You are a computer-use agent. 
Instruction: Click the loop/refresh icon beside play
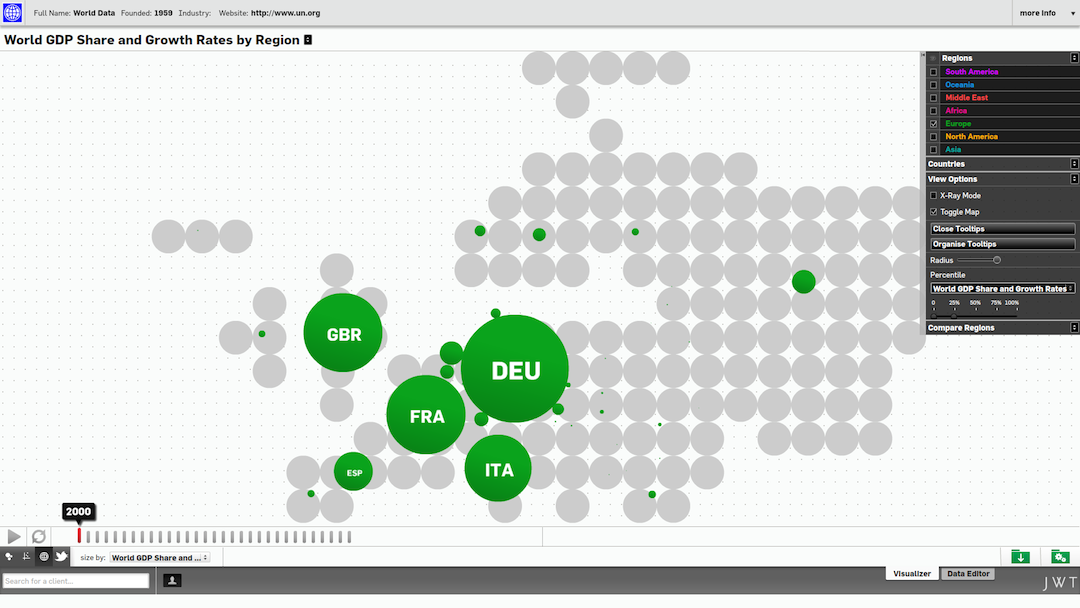click(39, 537)
